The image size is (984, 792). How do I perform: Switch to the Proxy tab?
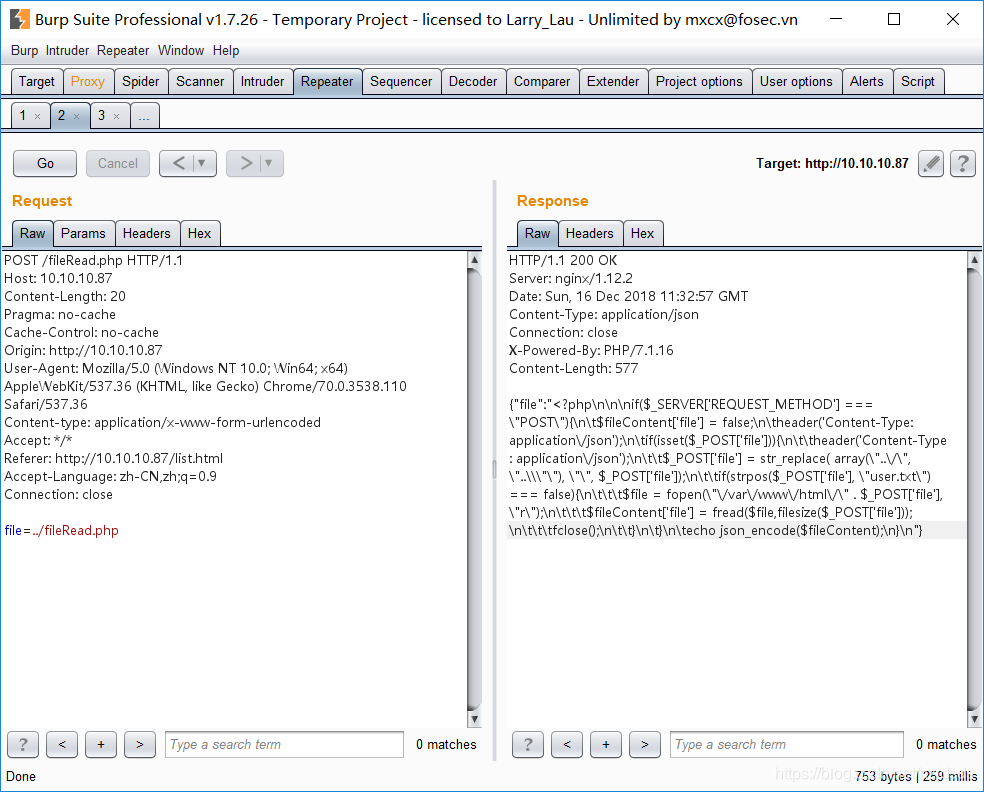[x=87, y=82]
